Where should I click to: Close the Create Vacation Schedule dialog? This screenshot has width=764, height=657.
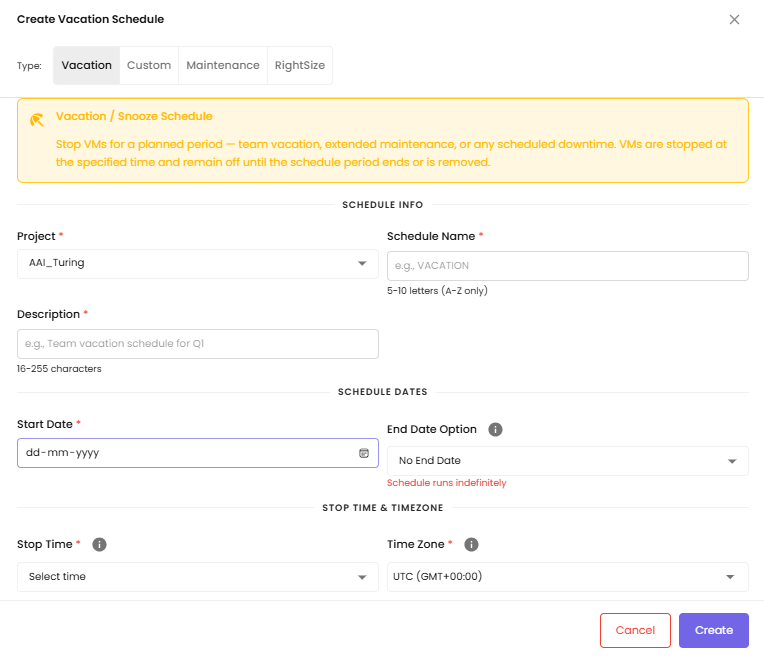(734, 19)
